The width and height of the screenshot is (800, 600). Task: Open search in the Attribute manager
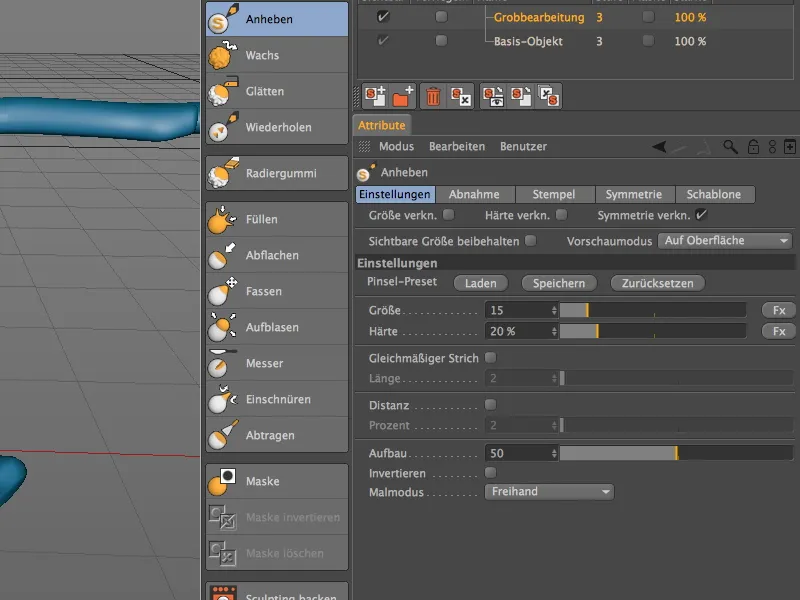tap(731, 147)
